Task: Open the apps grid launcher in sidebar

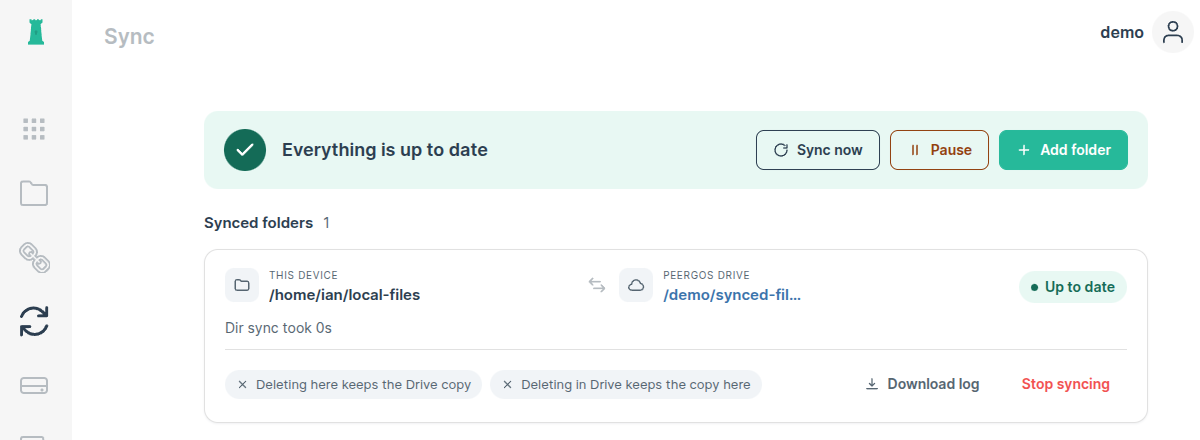Action: pos(34,128)
